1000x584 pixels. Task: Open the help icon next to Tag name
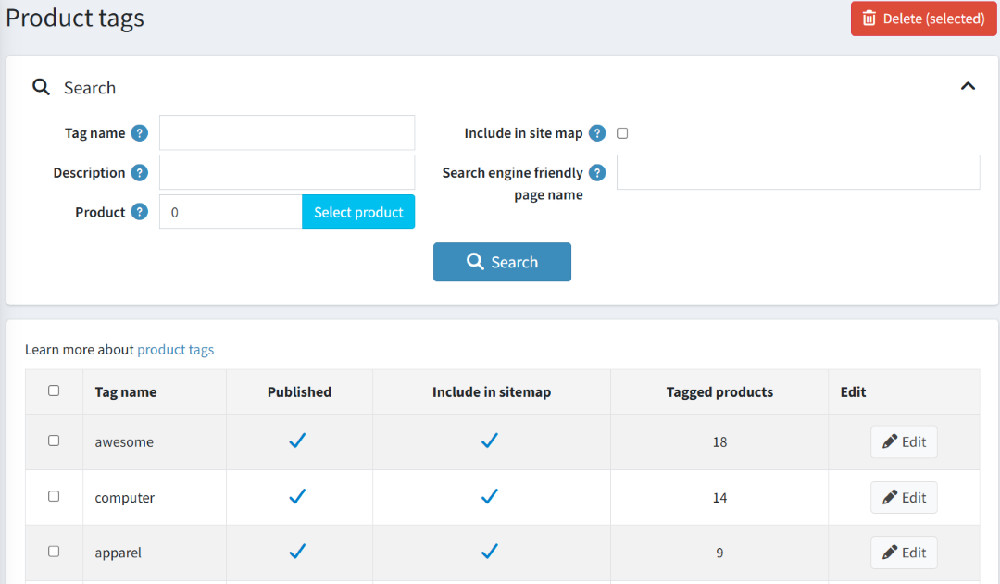pos(139,132)
